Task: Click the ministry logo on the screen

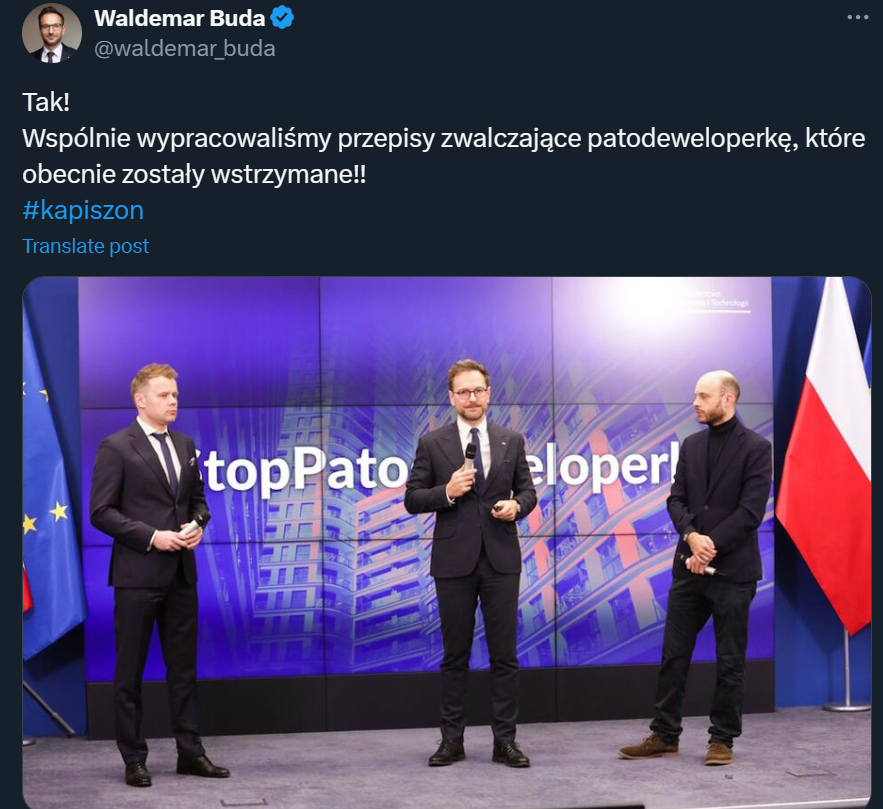Action: tap(714, 300)
